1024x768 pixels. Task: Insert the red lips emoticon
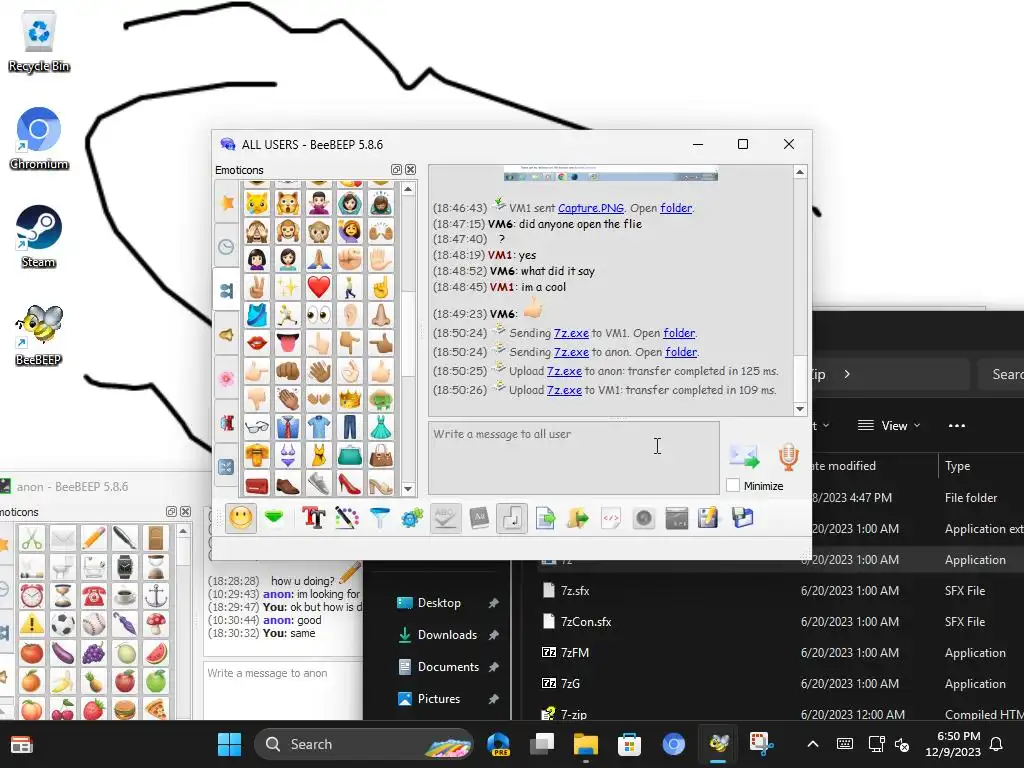pos(257,343)
